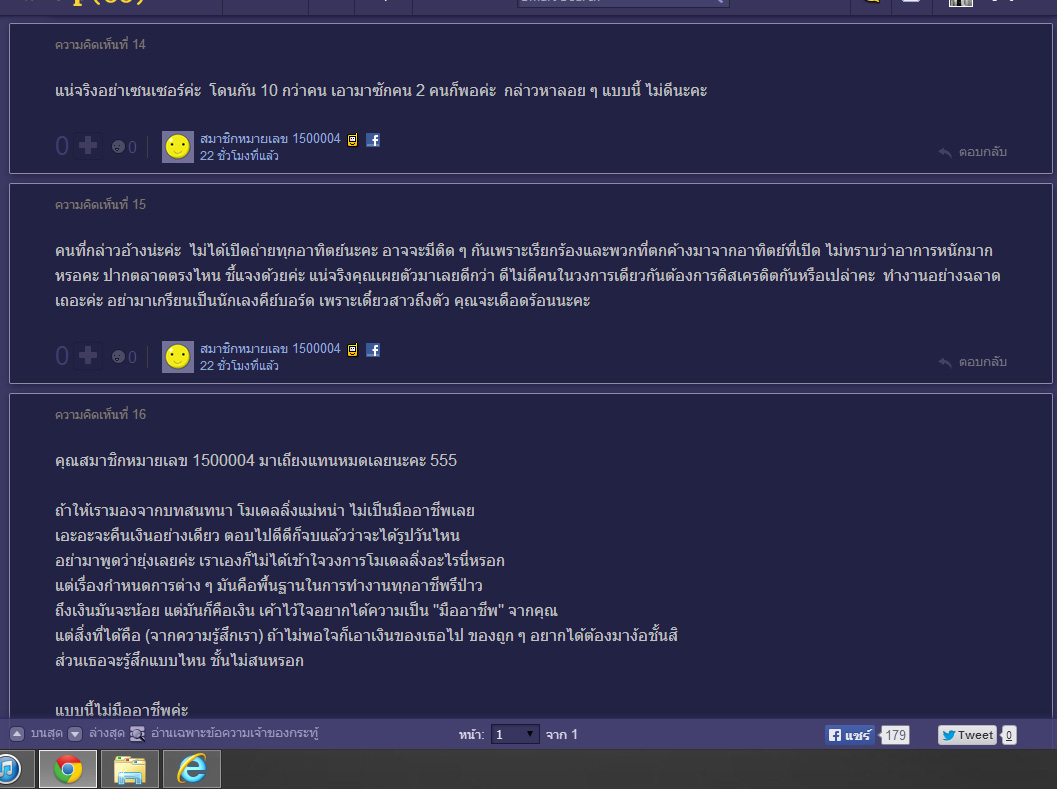
Task: Click the Facebook share count 179
Action: 895,735
